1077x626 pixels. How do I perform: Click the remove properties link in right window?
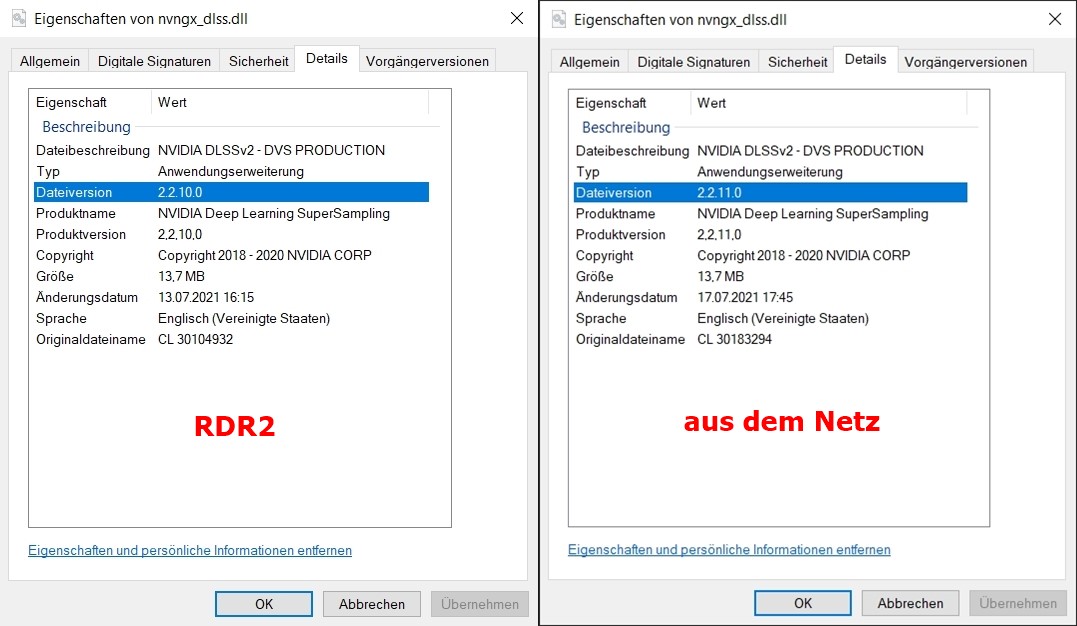729,550
